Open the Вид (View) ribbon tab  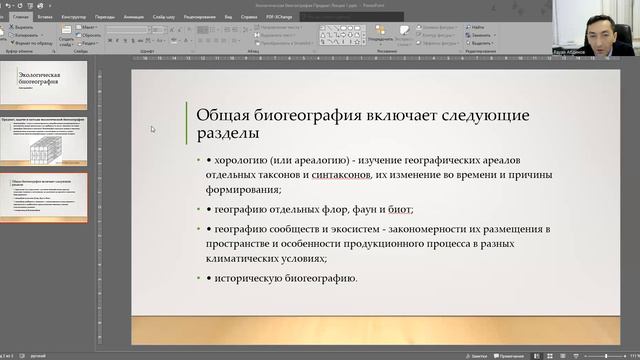coord(228,17)
